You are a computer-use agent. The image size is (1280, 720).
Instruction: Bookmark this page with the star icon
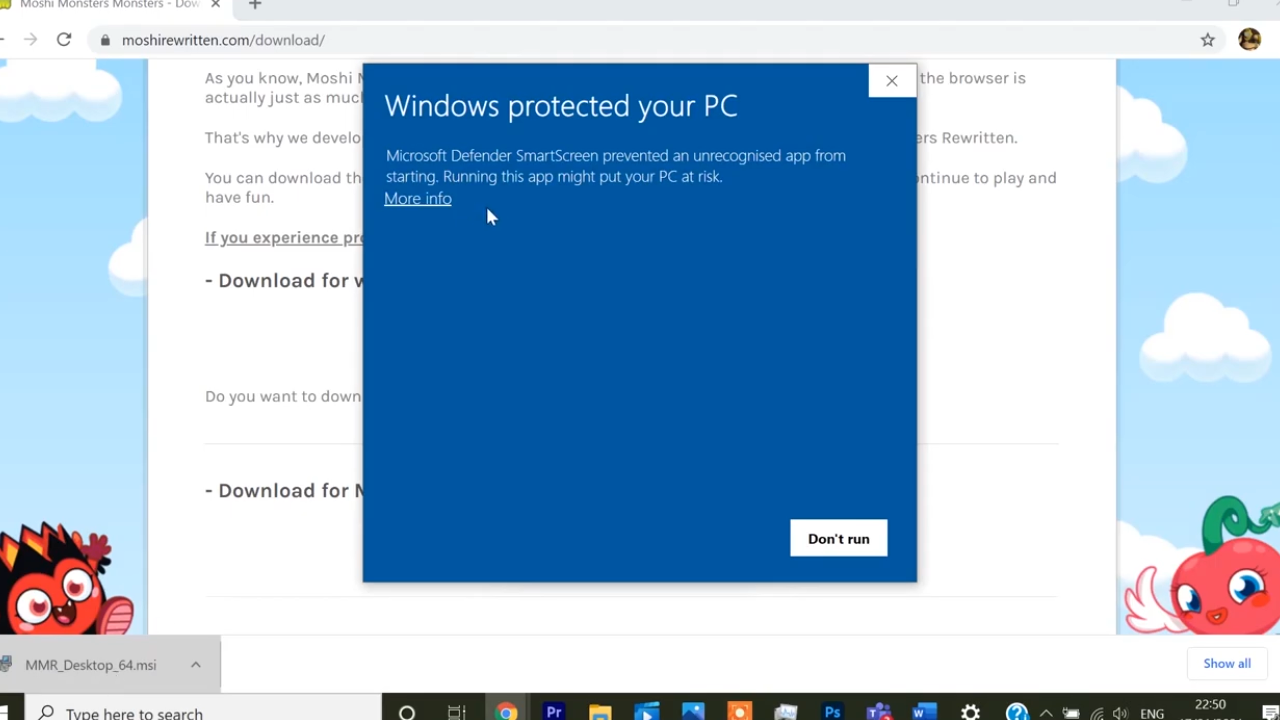pos(1208,40)
